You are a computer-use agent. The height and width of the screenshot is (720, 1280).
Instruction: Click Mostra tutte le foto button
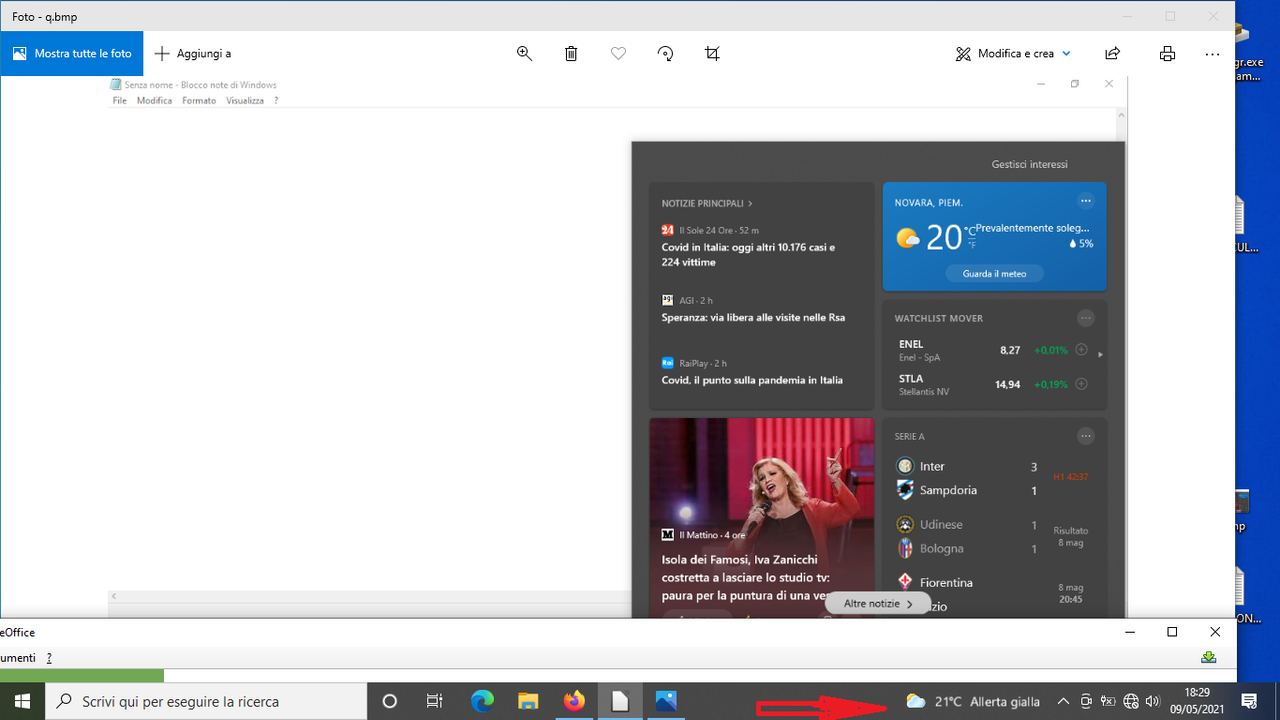72,54
